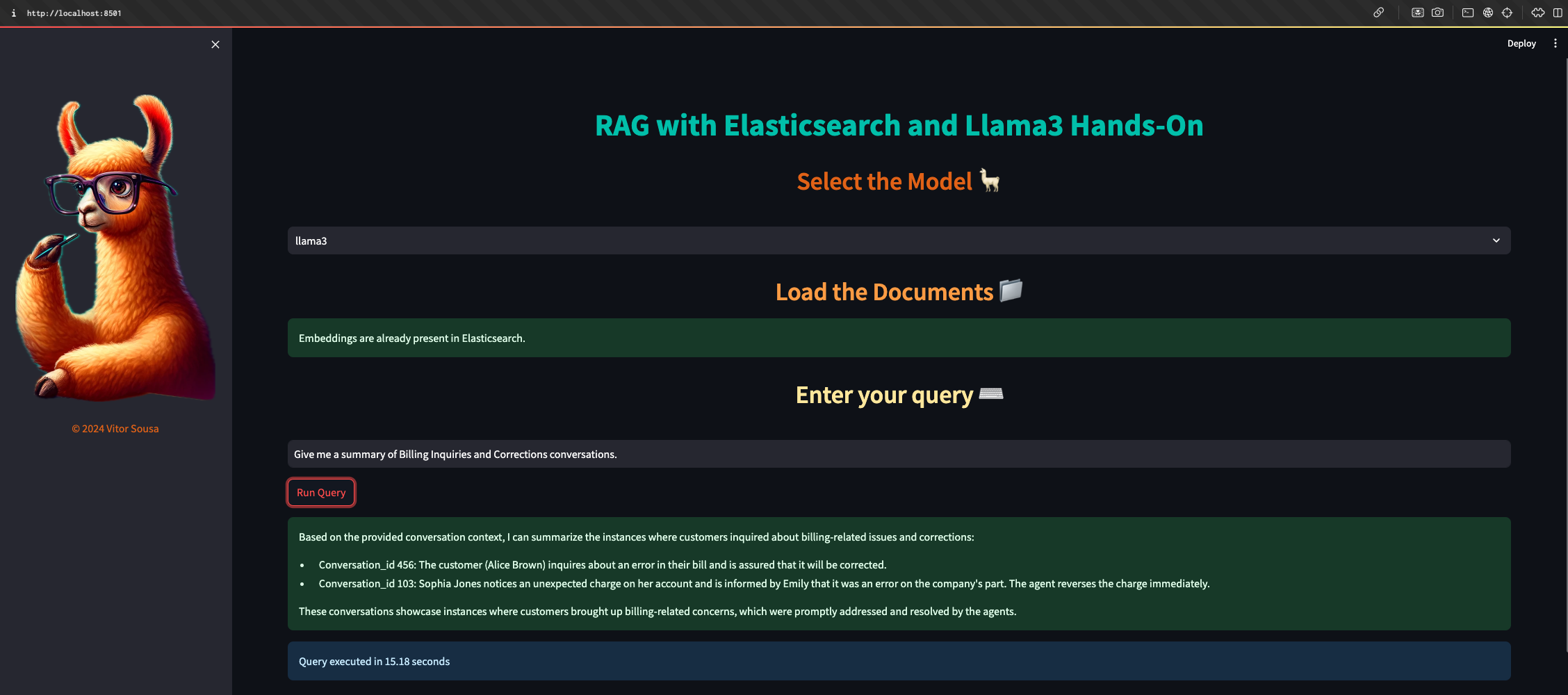
Task: Close the sidebar with the X button
Action: coord(215,44)
